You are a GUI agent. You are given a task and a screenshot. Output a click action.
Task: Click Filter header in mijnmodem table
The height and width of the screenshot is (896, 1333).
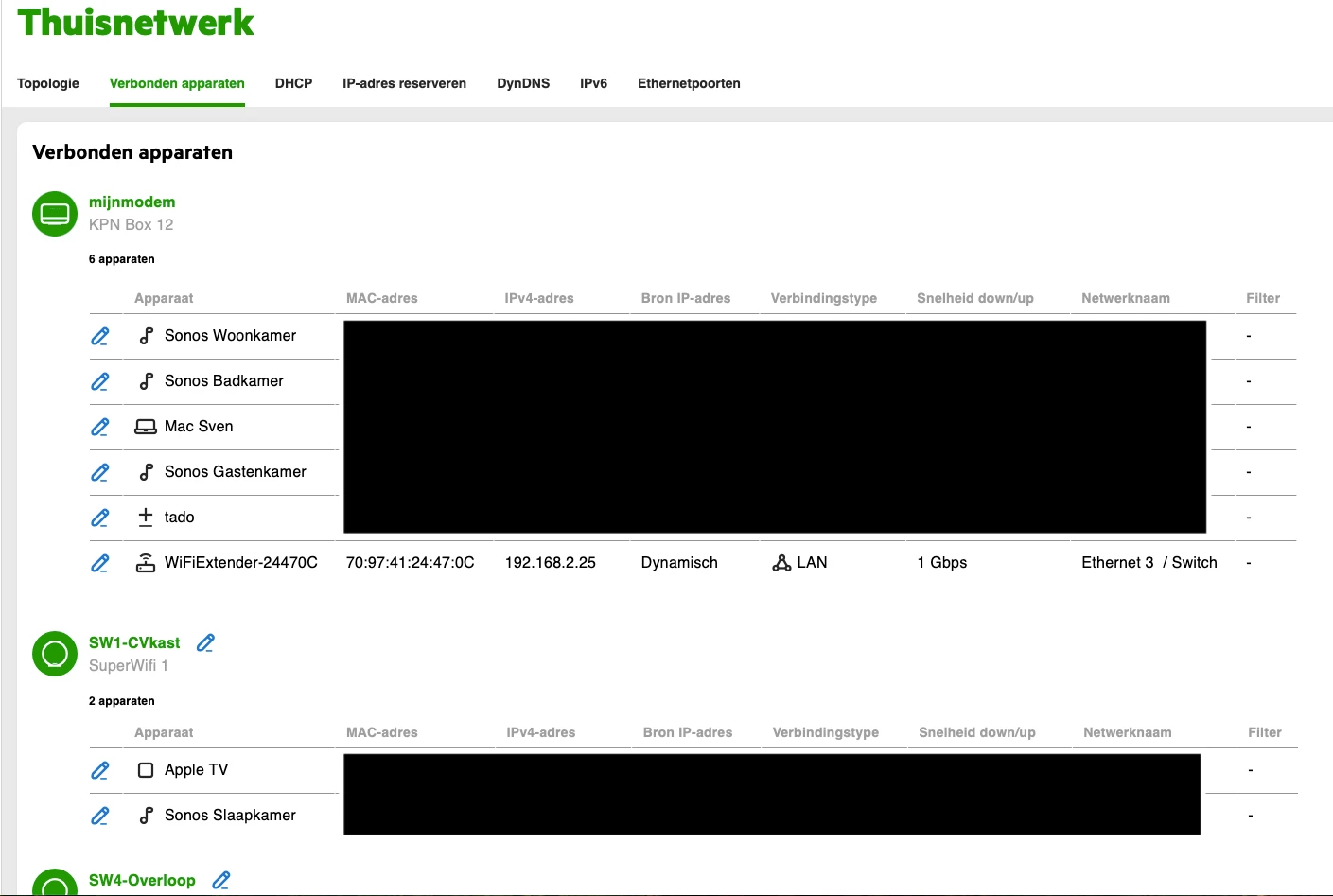click(1263, 298)
